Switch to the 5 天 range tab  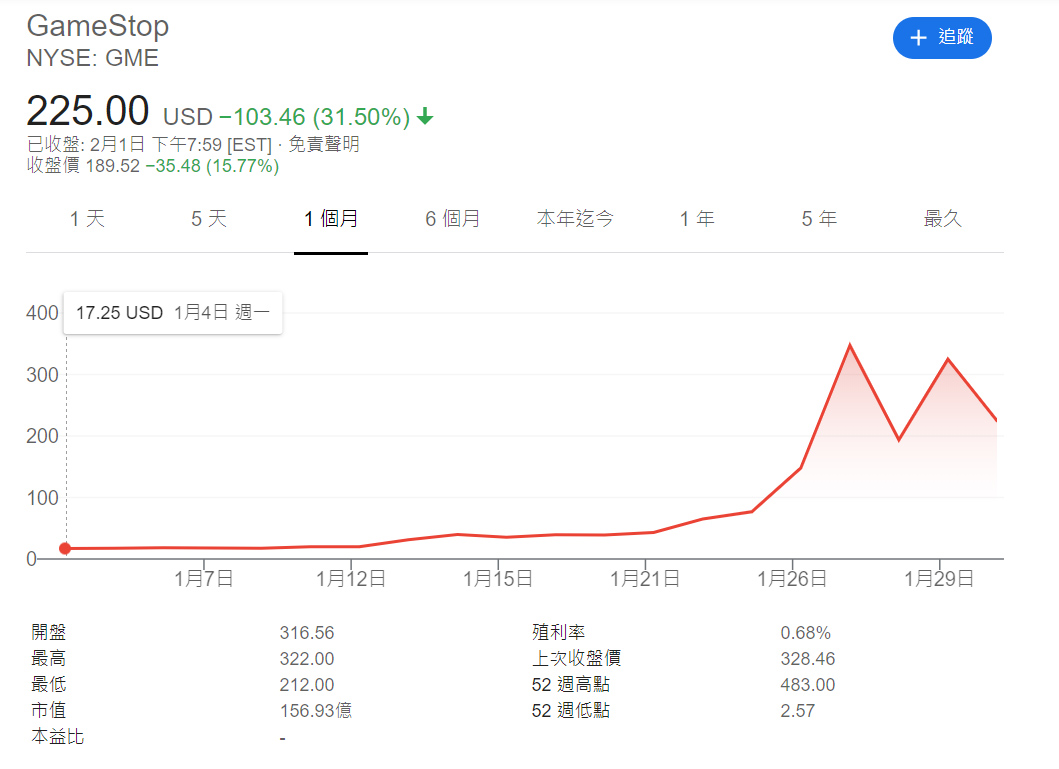[209, 219]
